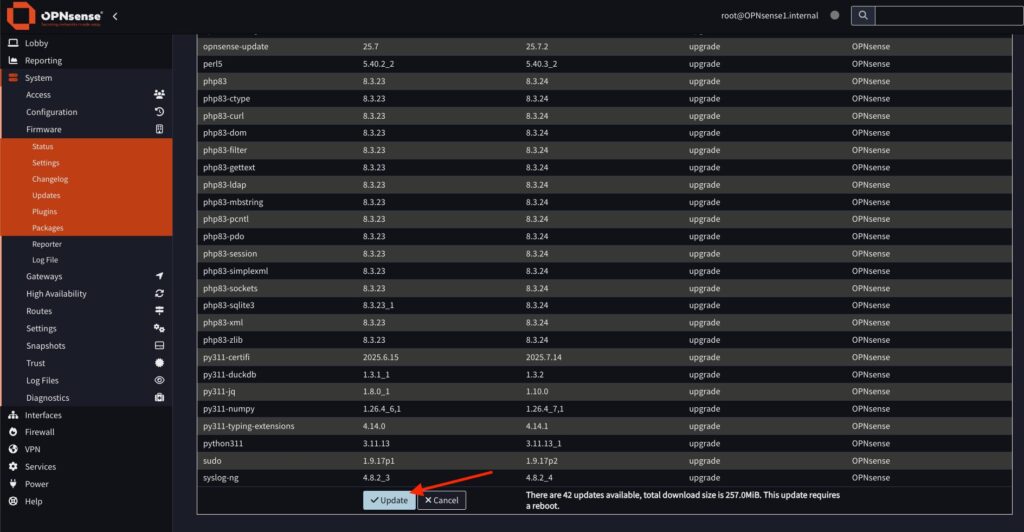Click the OPNsense logo

(54, 16)
